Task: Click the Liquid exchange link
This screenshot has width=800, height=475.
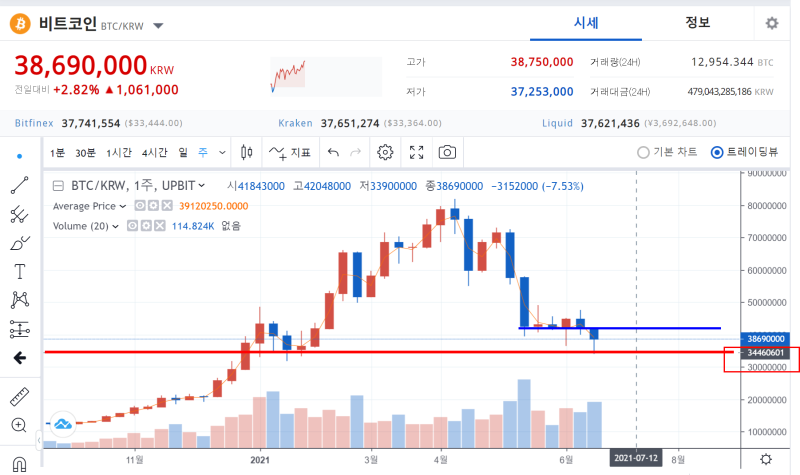Action: 557,123
